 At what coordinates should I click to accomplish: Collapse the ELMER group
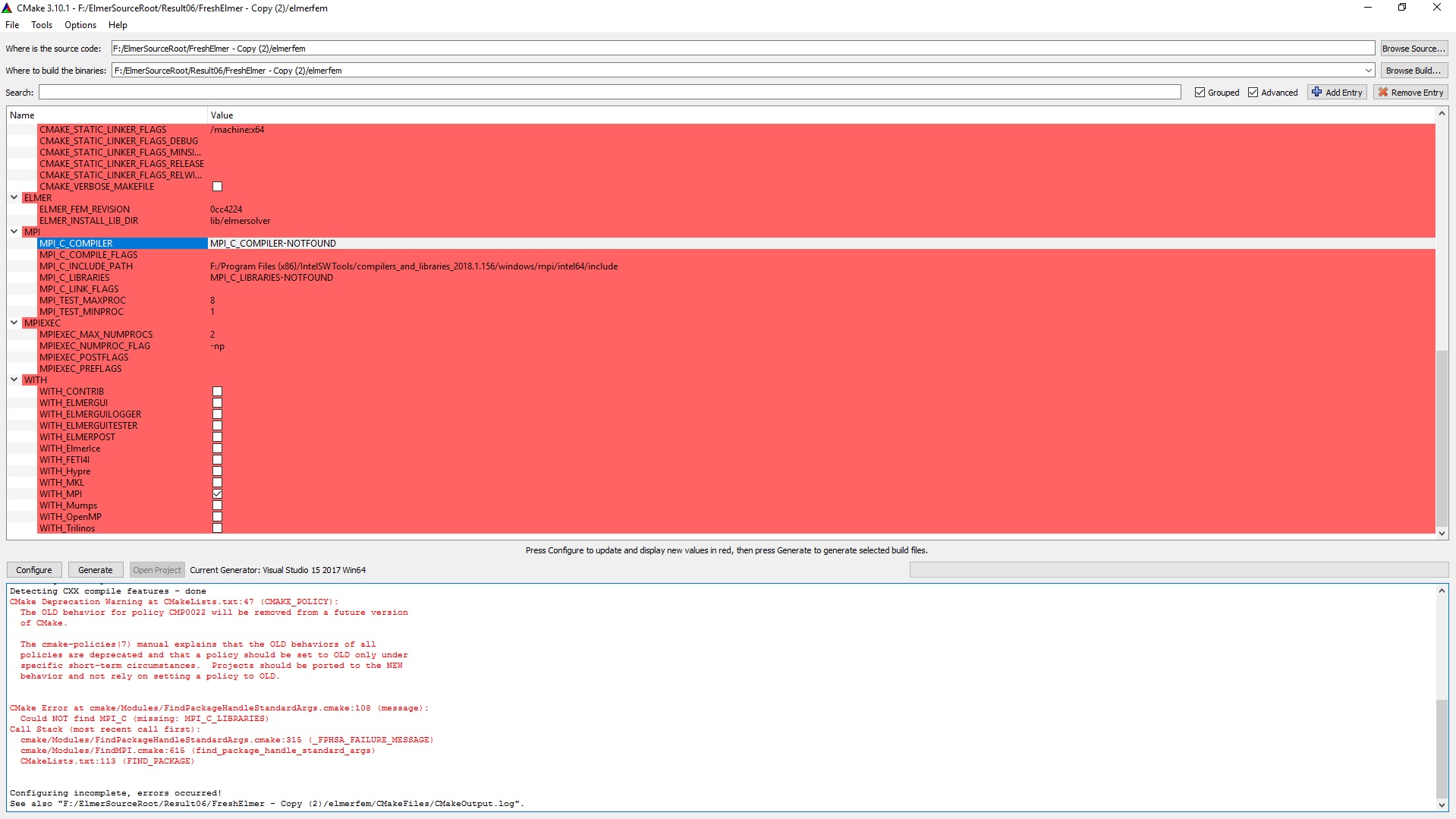[x=14, y=197]
